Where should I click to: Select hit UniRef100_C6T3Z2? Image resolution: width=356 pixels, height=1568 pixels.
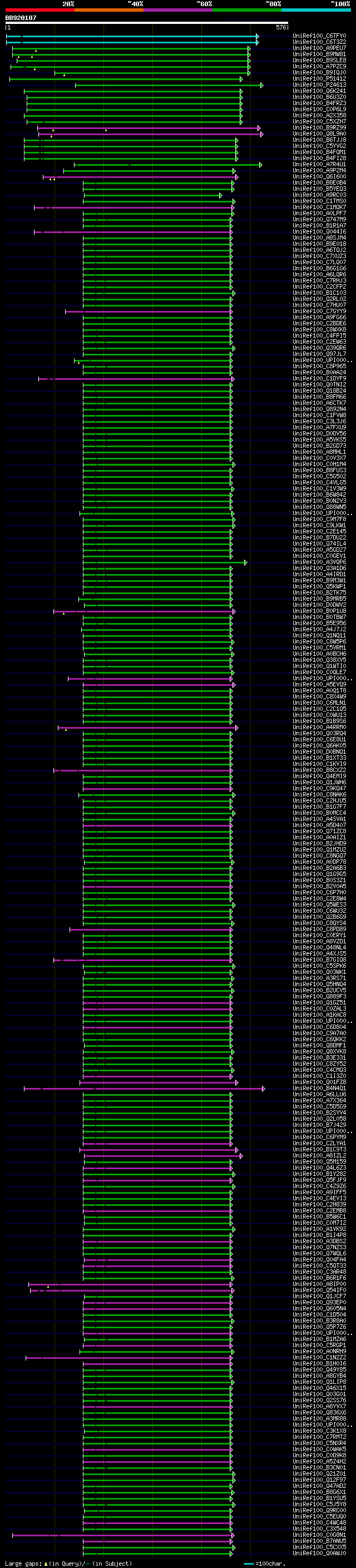click(x=319, y=43)
